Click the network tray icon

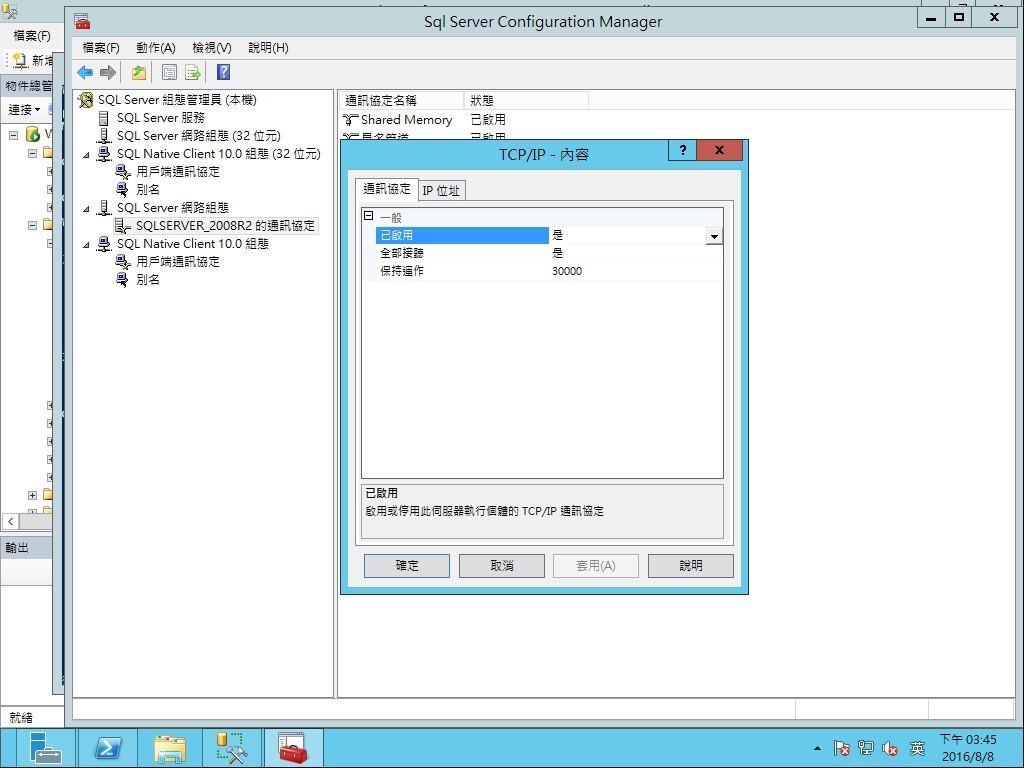coord(866,748)
